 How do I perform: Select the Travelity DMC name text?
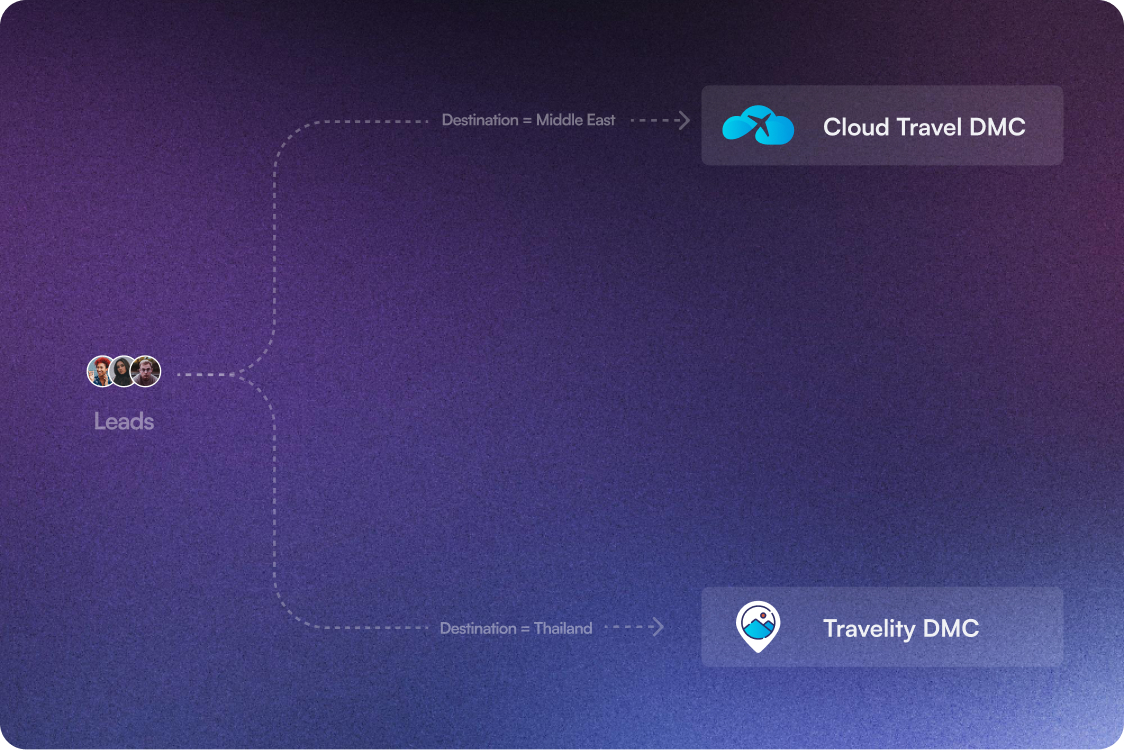900,629
